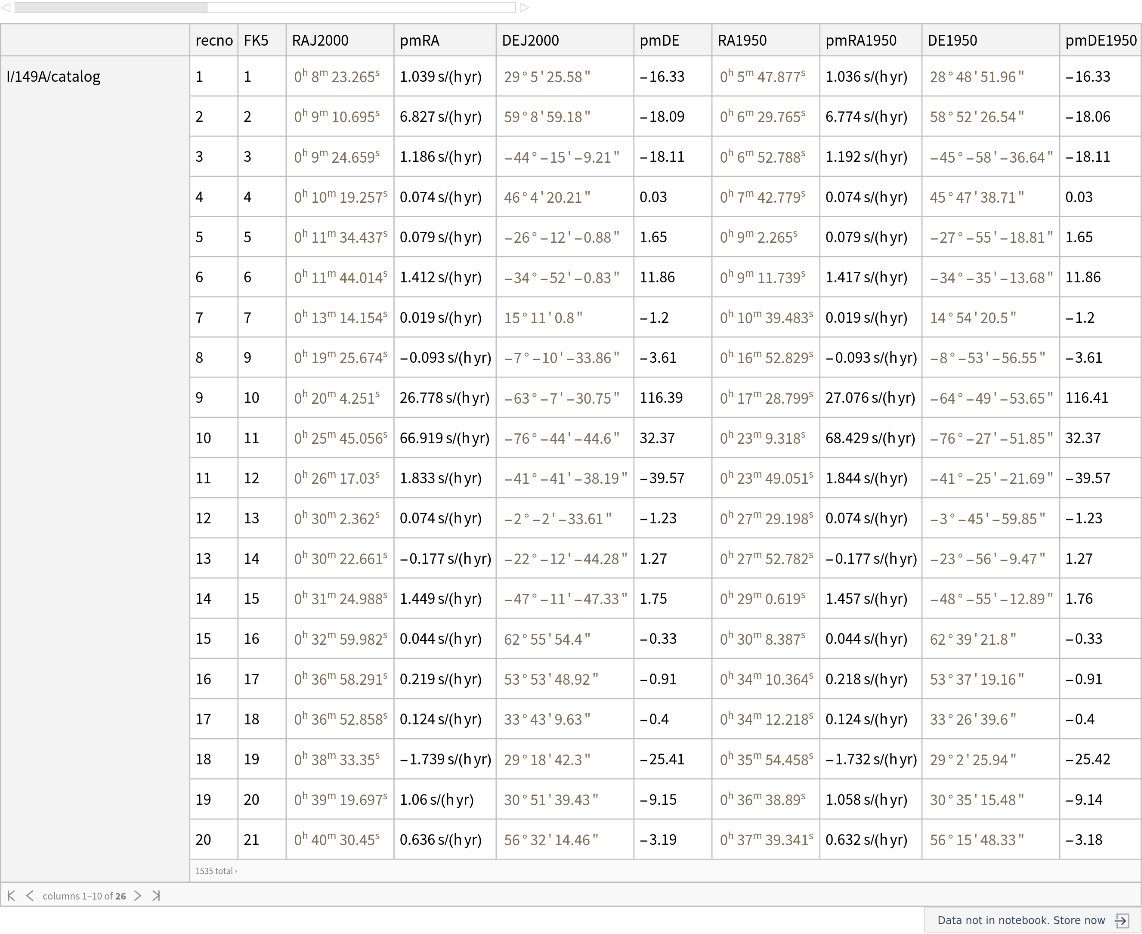Click the pmRA value 66.919 s/(h yr)
Viewport: 1142px width, 934px height.
coord(444,438)
